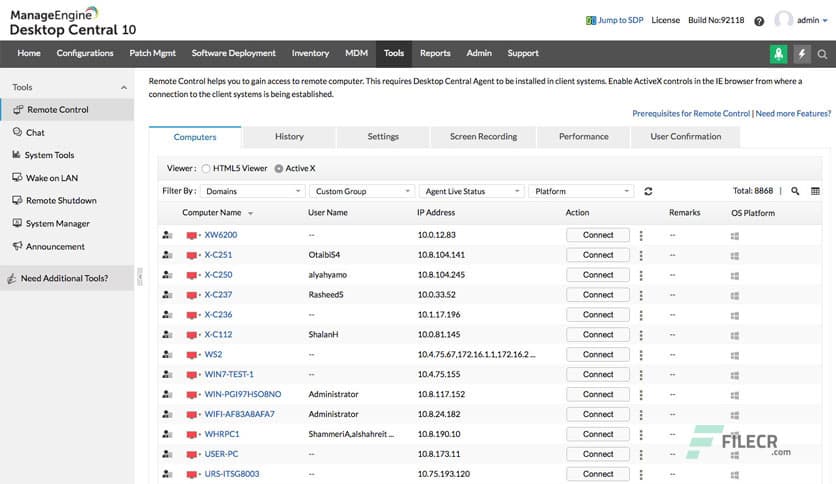Click IP address 10.8.104.141
This screenshot has width=836, height=484.
point(441,255)
